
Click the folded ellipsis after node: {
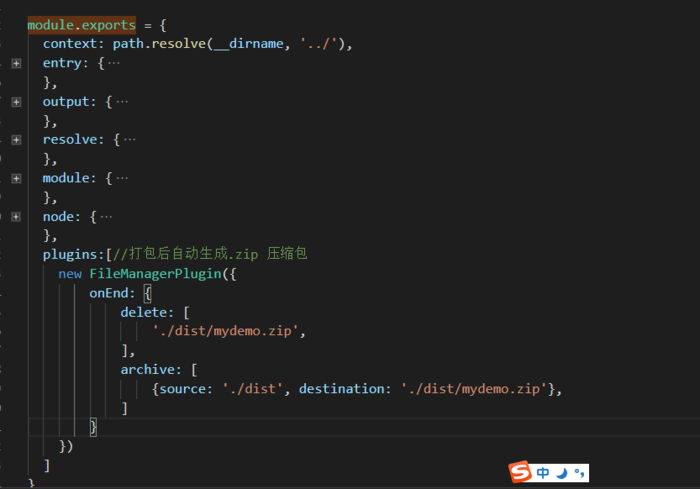tap(106, 217)
